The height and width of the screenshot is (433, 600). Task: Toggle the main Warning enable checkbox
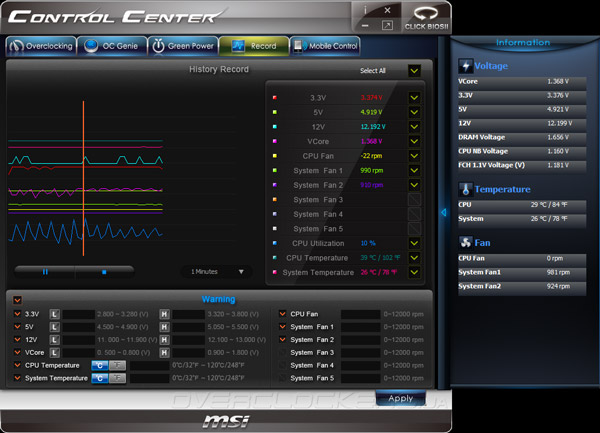17,300
